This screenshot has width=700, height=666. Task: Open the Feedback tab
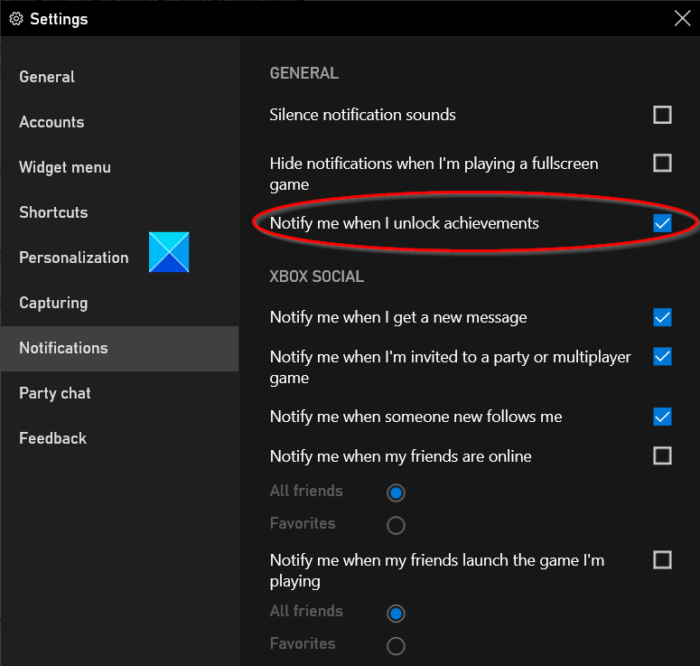pos(53,438)
